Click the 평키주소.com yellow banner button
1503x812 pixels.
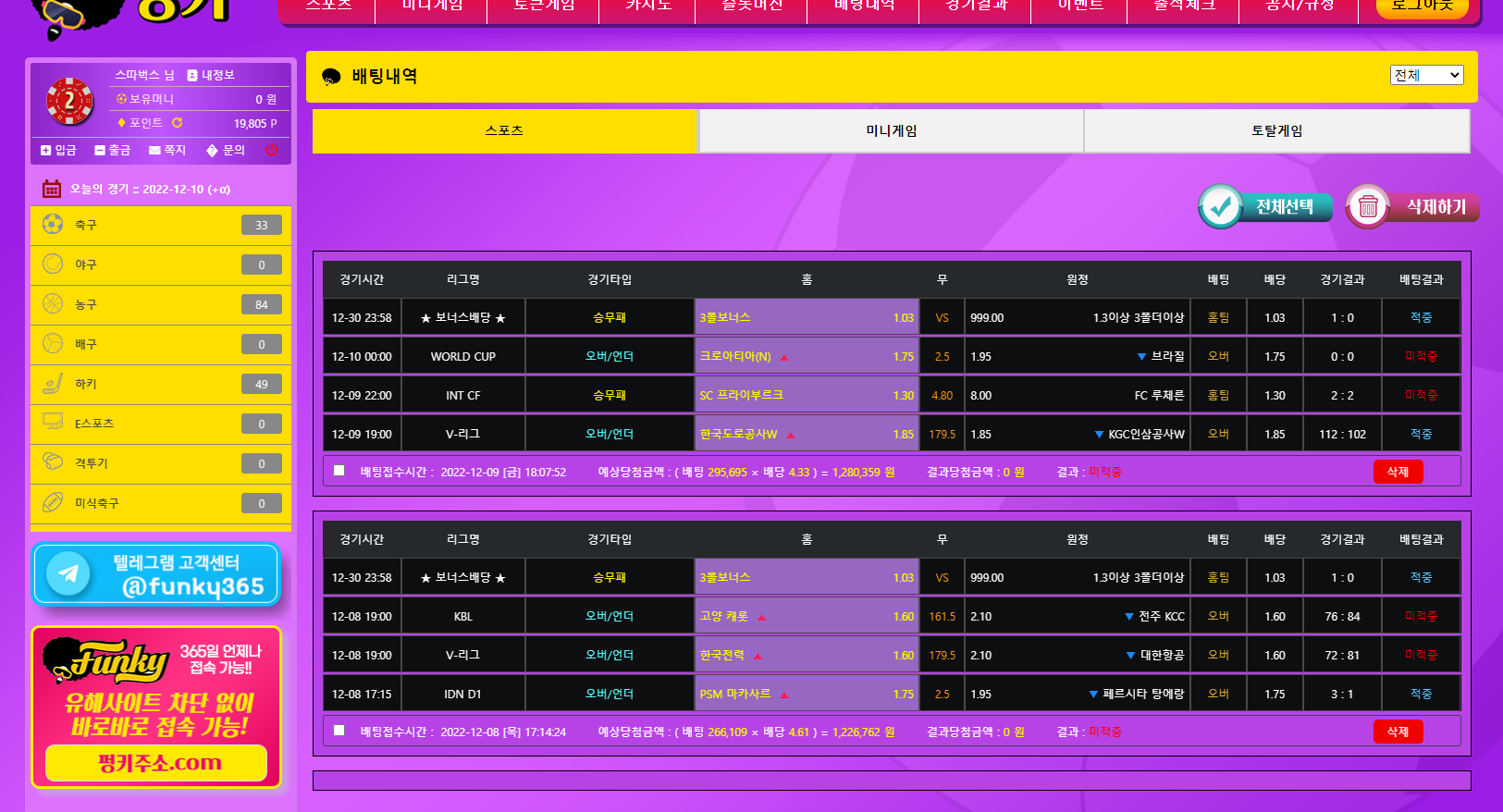tap(157, 763)
